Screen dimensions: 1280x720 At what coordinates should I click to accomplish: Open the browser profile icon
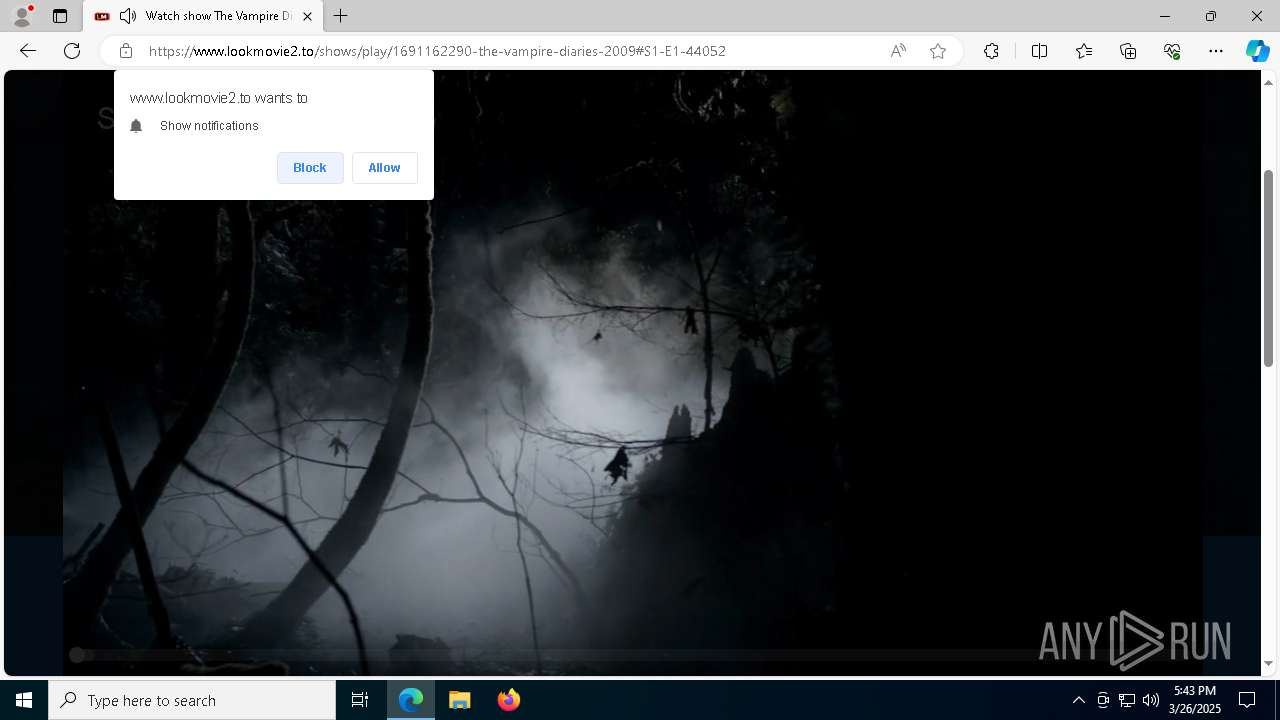[x=22, y=16]
